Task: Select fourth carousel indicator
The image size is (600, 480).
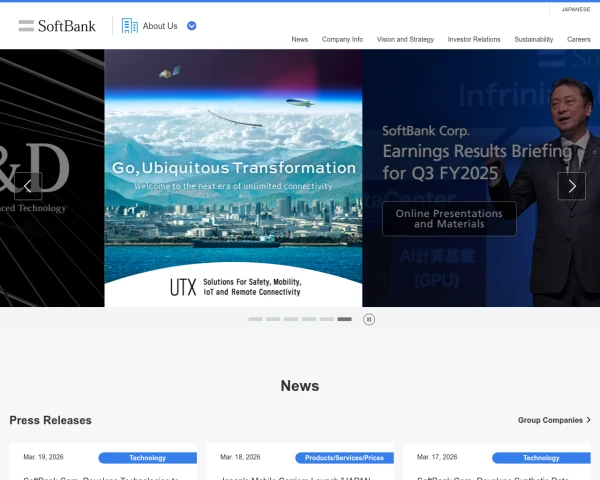Action: coord(309,319)
